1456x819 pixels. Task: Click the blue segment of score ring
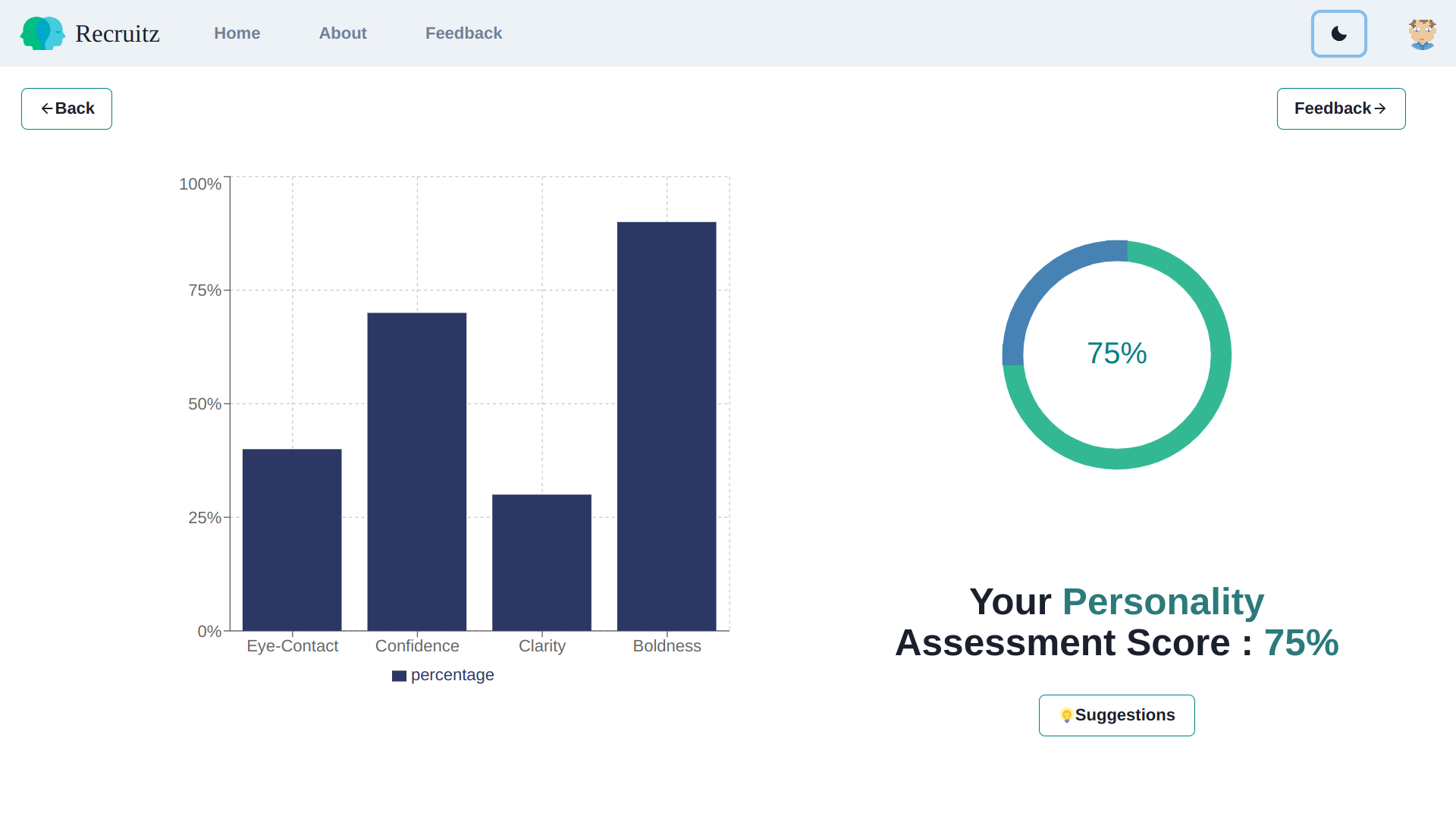point(1045,282)
